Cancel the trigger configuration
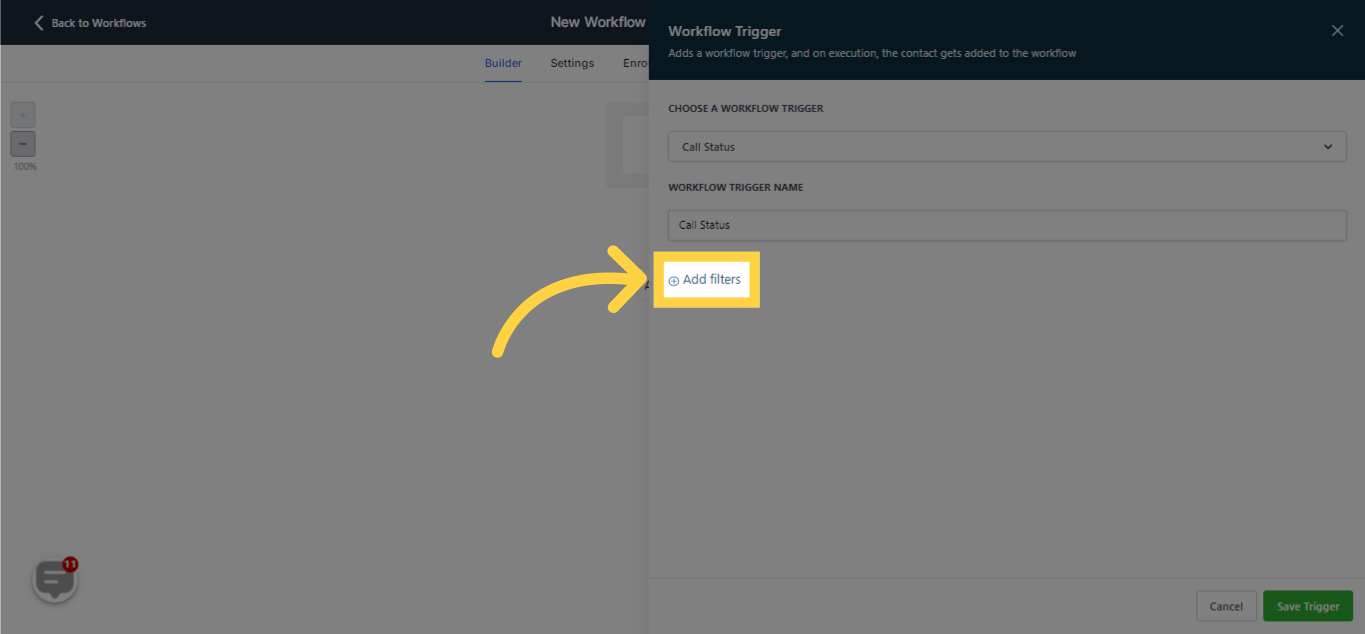The height and width of the screenshot is (634, 1365). pos(1226,605)
